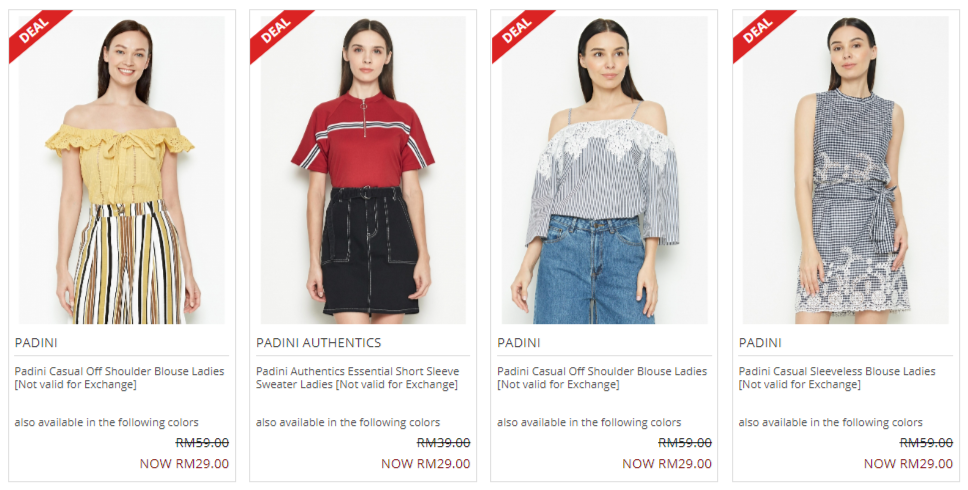This screenshot has width=968, height=490.
Task: Click PADINI brand on the sleeveless blouse card
Action: [x=760, y=343]
